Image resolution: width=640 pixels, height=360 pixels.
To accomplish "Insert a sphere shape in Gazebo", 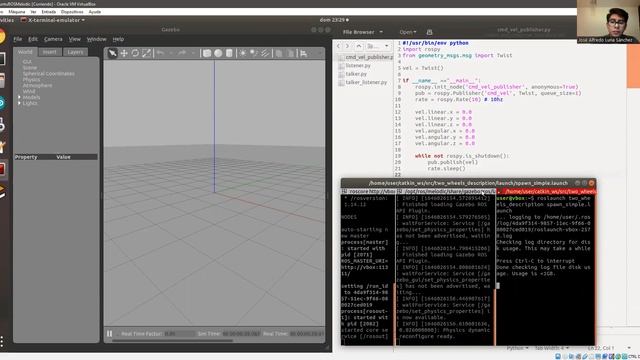I will tap(218, 53).
